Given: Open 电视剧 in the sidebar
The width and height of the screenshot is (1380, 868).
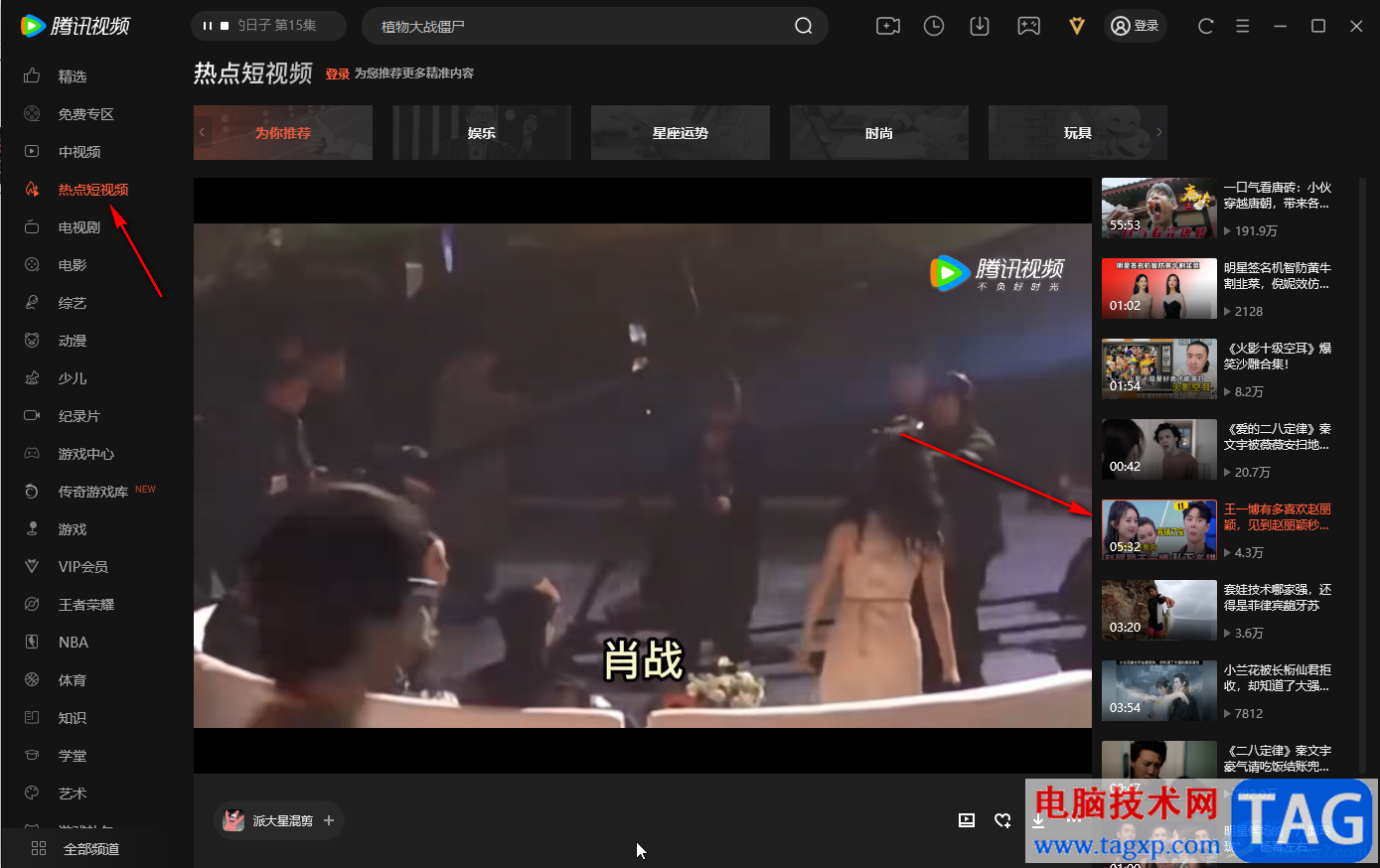Looking at the screenshot, I should [x=79, y=227].
